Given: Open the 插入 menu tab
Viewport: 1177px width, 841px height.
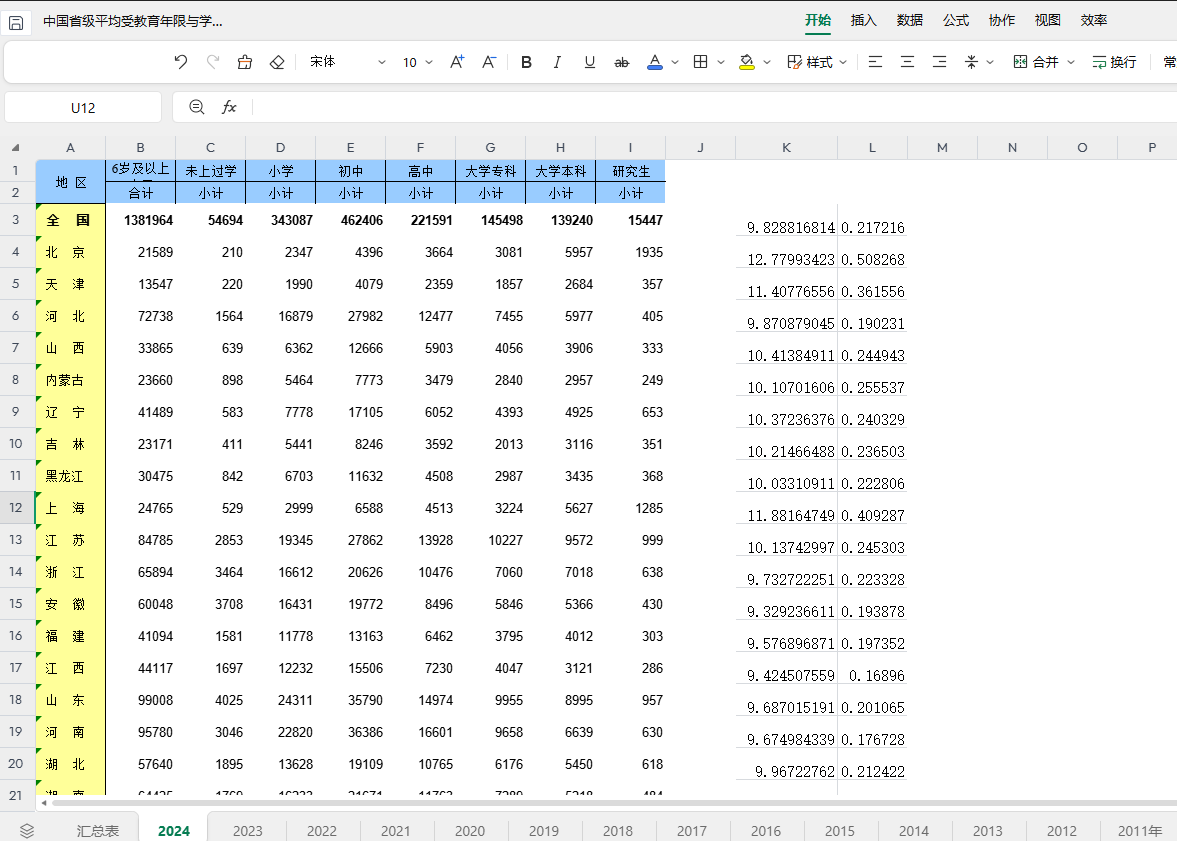Looking at the screenshot, I should click(x=863, y=20).
